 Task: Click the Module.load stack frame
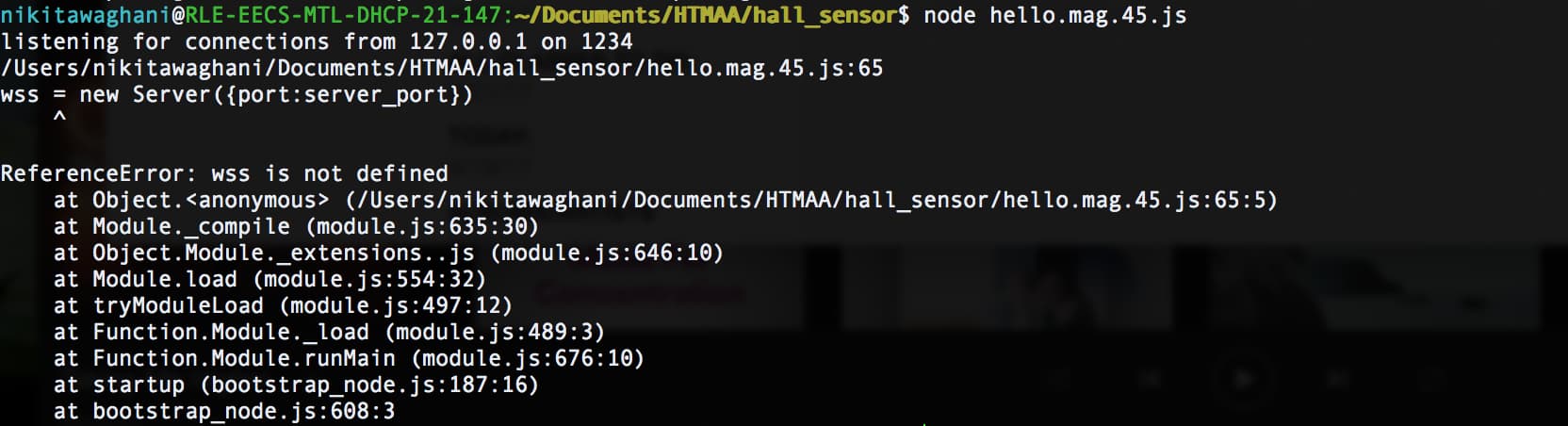pyautogui.click(x=269, y=280)
